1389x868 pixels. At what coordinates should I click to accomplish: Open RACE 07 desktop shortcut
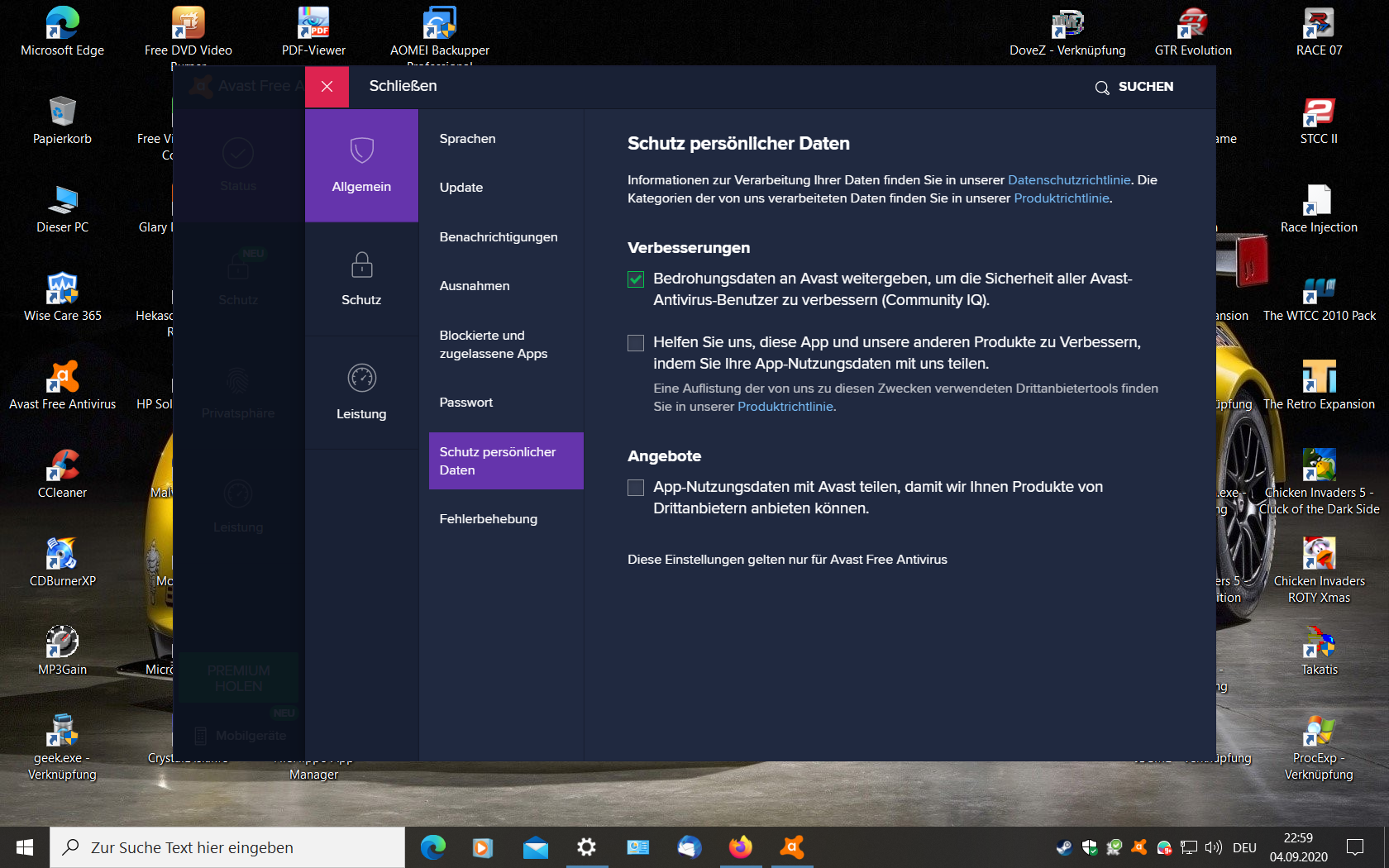pyautogui.click(x=1319, y=31)
